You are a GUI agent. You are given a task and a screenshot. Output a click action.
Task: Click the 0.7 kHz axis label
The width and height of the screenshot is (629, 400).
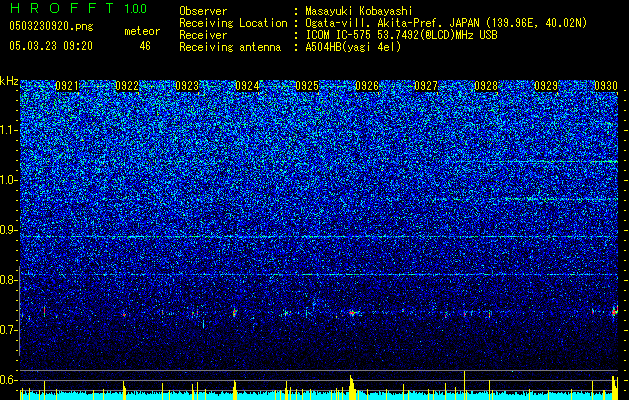click(9, 330)
